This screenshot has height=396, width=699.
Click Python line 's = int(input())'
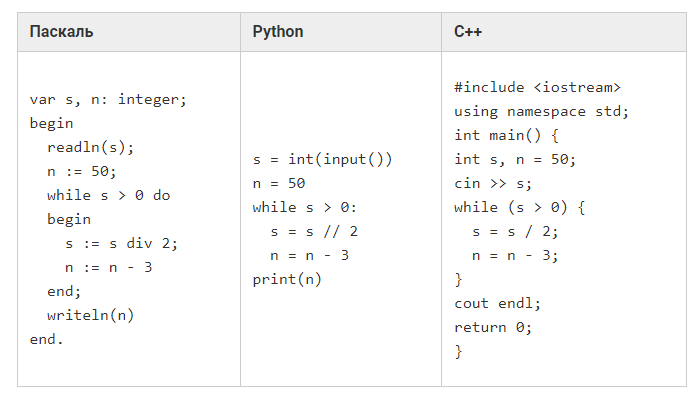coord(322,159)
